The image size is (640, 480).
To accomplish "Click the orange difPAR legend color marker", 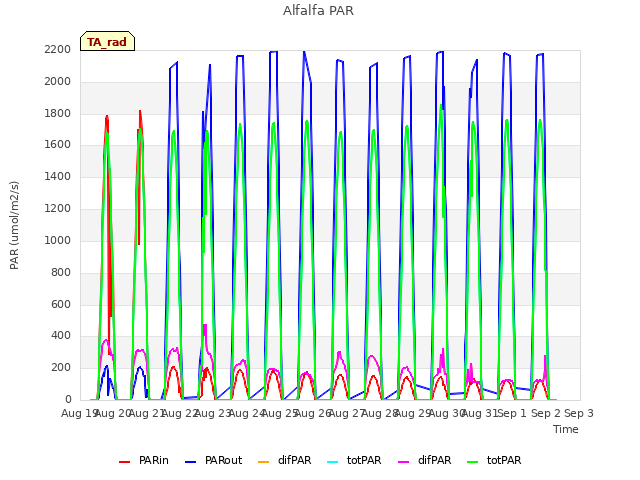I will (x=264, y=462).
